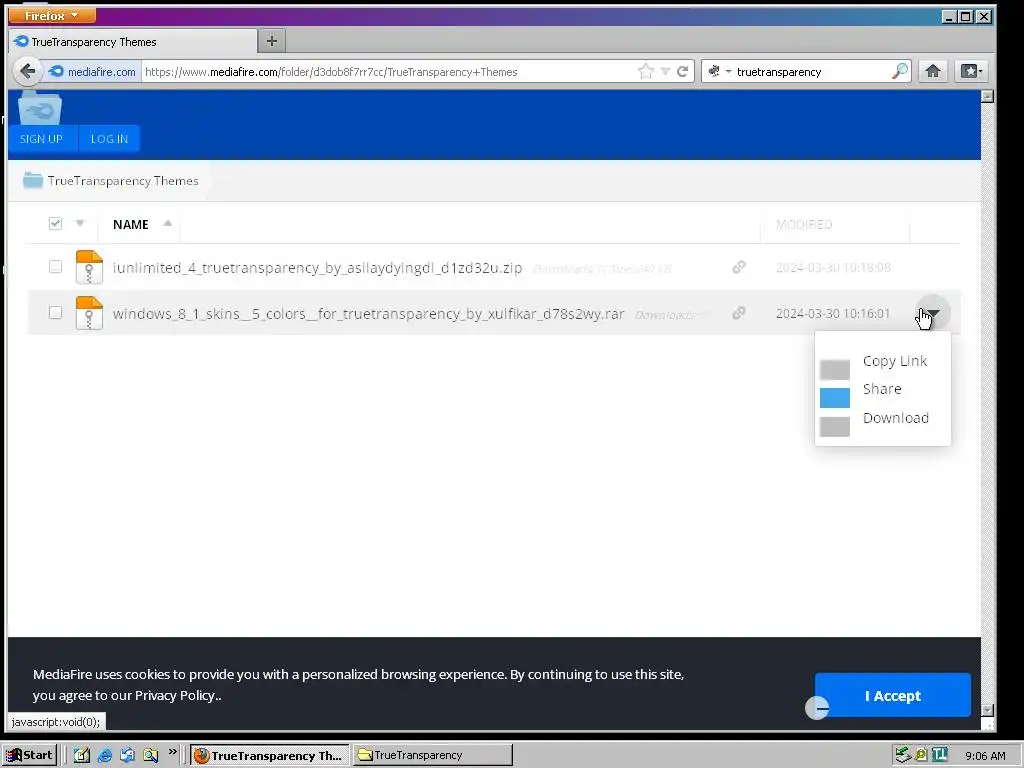Click the MediaFire folder logo
This screenshot has width=1024, height=768.
pos(40,108)
